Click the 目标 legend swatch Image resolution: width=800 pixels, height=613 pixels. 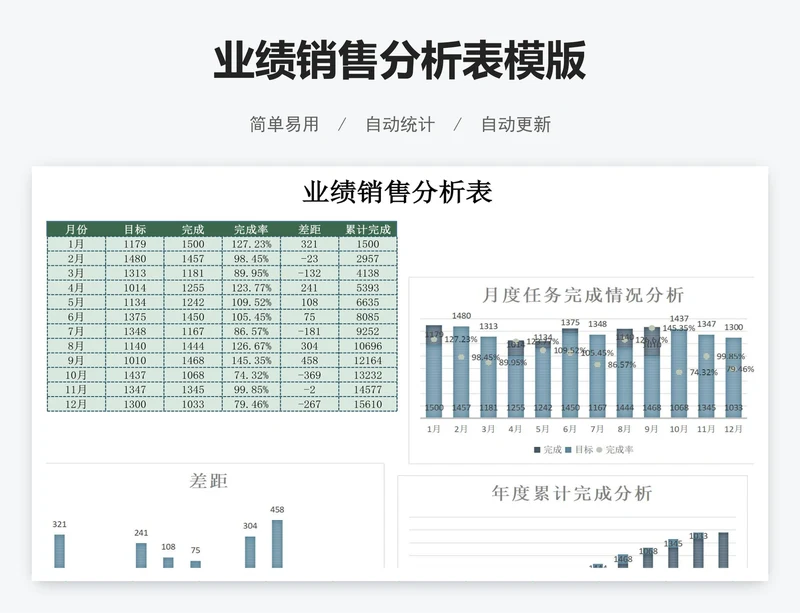coord(568,450)
